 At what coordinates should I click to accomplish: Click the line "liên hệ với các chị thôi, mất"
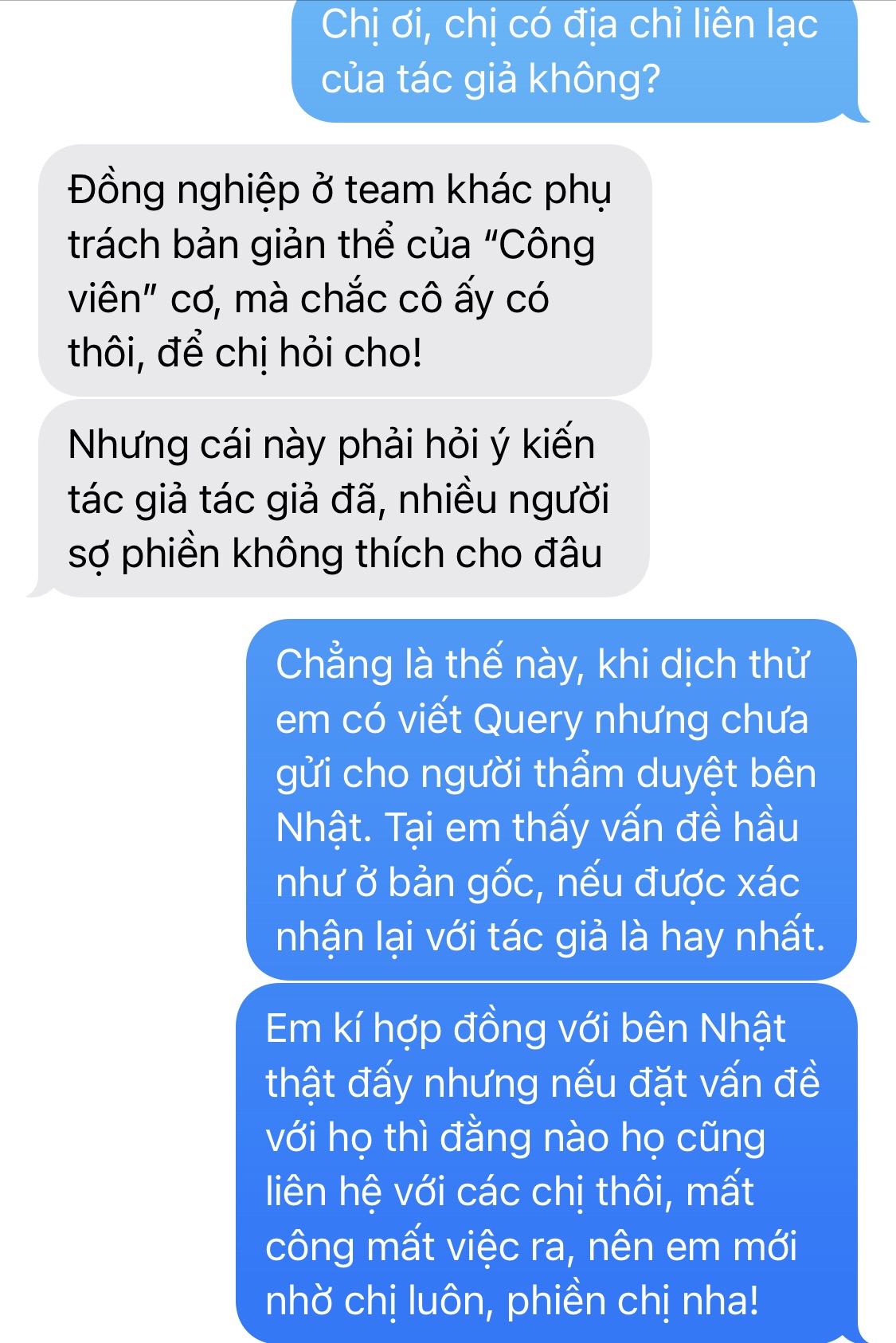coord(510,1192)
